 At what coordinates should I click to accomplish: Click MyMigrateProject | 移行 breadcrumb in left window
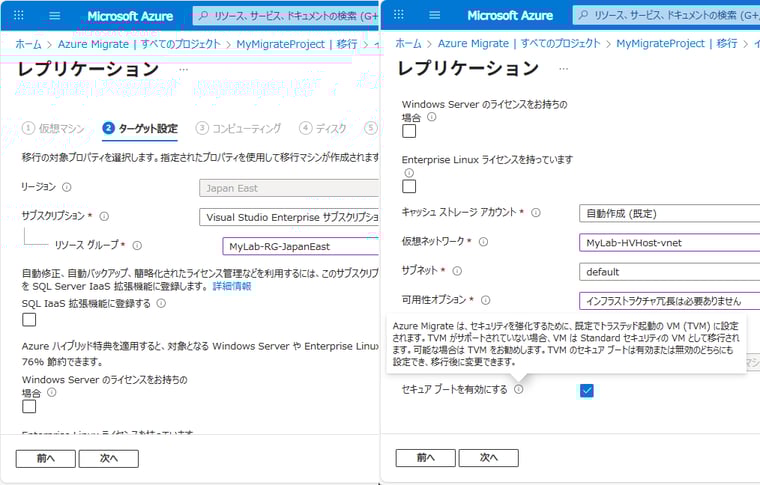click(297, 44)
